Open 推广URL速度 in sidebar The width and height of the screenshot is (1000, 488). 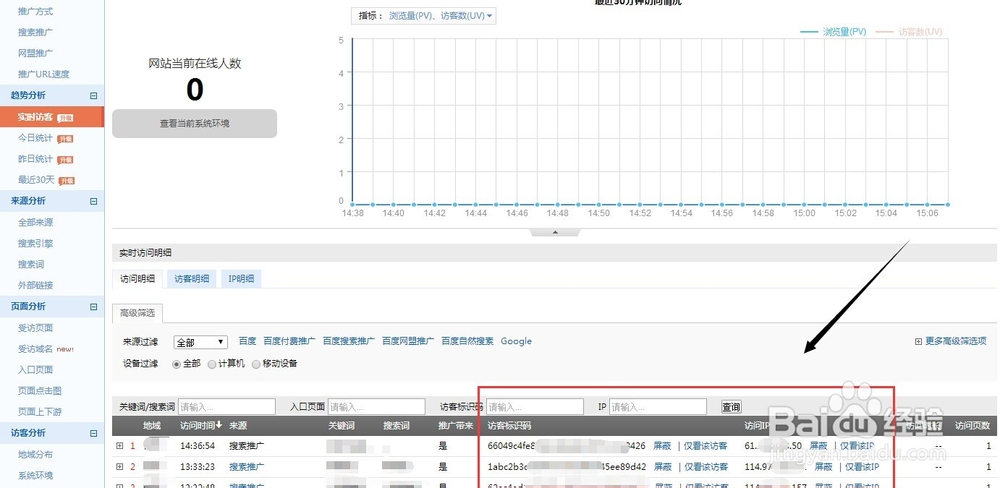coord(43,74)
